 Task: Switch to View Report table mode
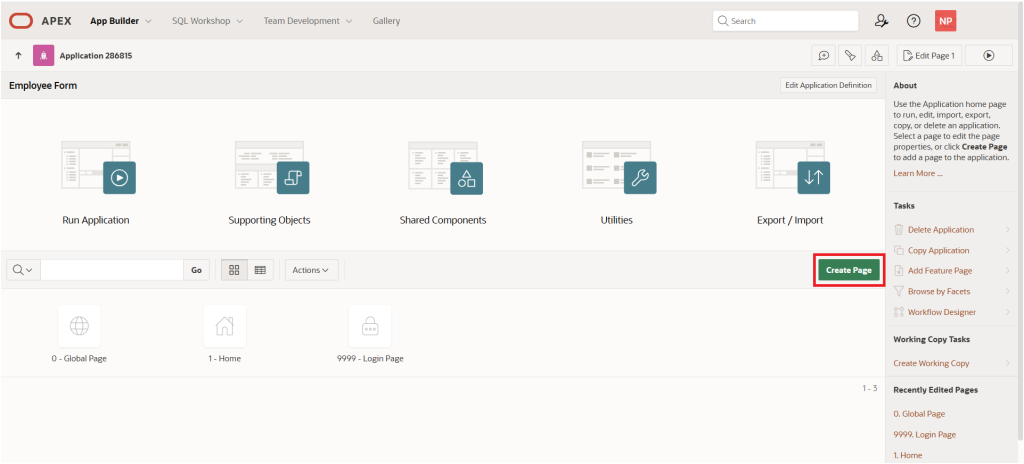(260, 270)
